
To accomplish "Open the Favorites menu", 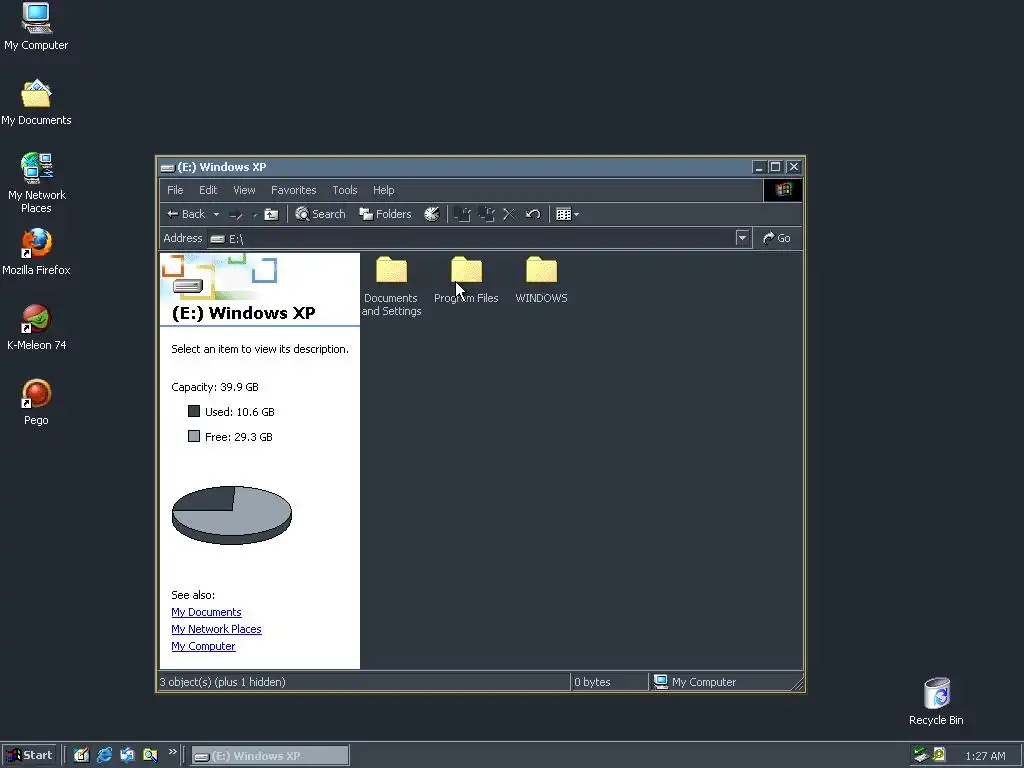I will click(x=293, y=190).
